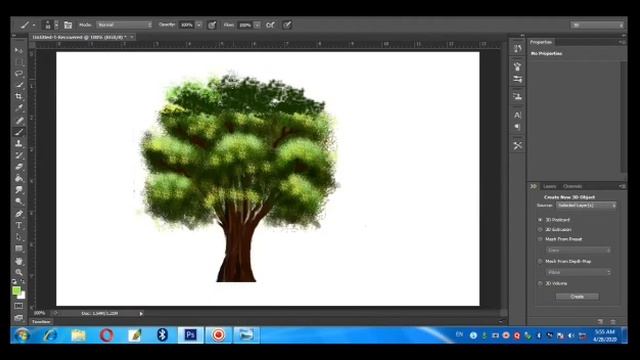Toggle the Brush panel button
This screenshot has width=640, height=360.
[x=68, y=25]
